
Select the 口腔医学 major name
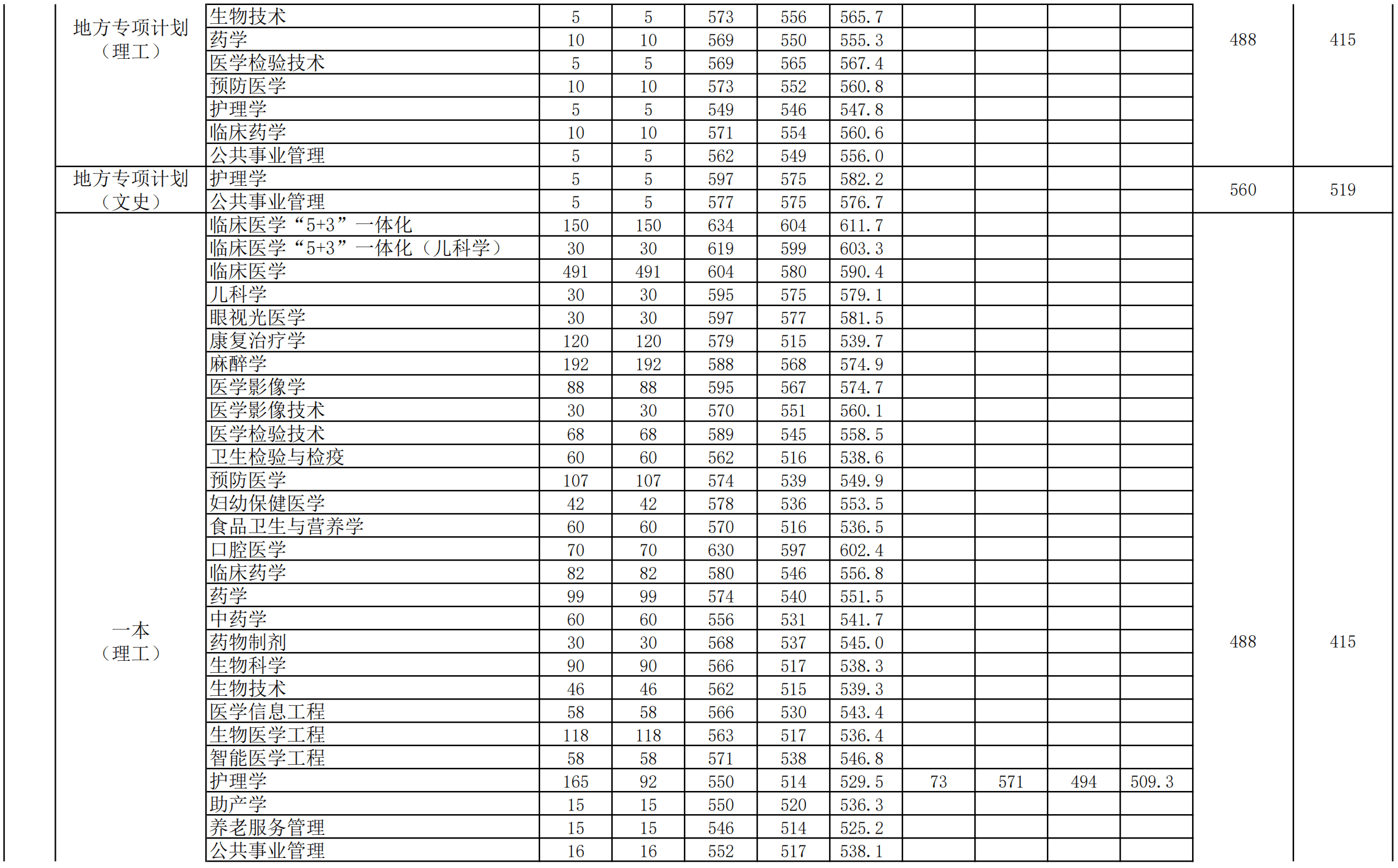(248, 549)
